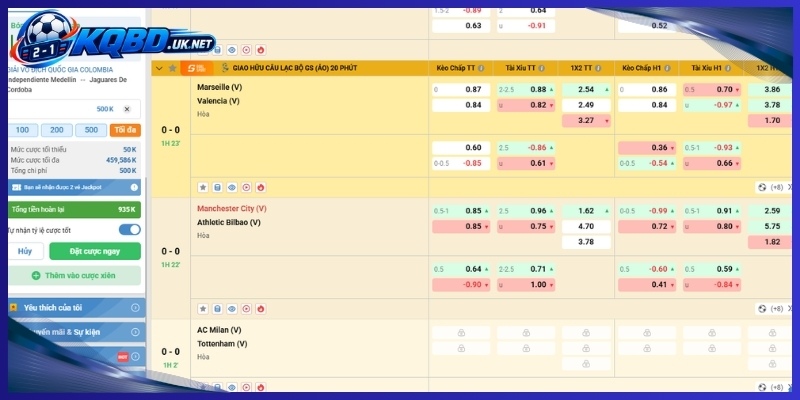Toggle the eye view icon under Marseille match
This screenshot has width=800, height=400.
click(x=232, y=187)
